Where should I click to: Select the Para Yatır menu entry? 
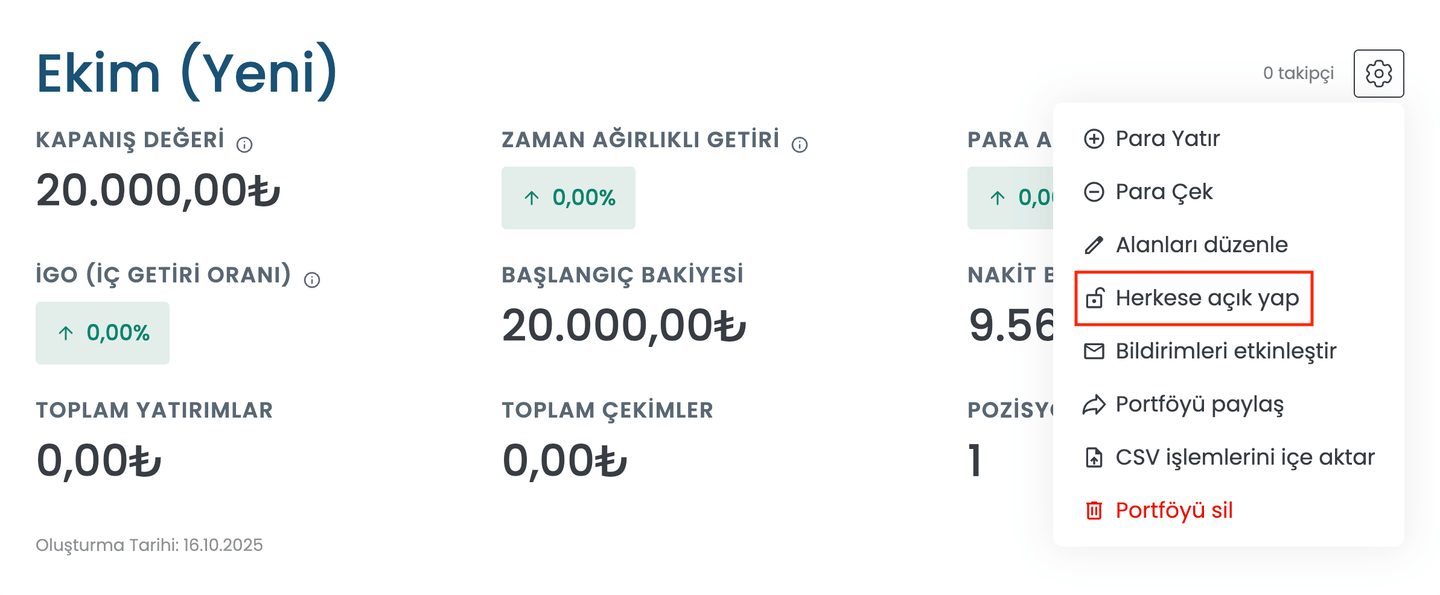(1167, 139)
